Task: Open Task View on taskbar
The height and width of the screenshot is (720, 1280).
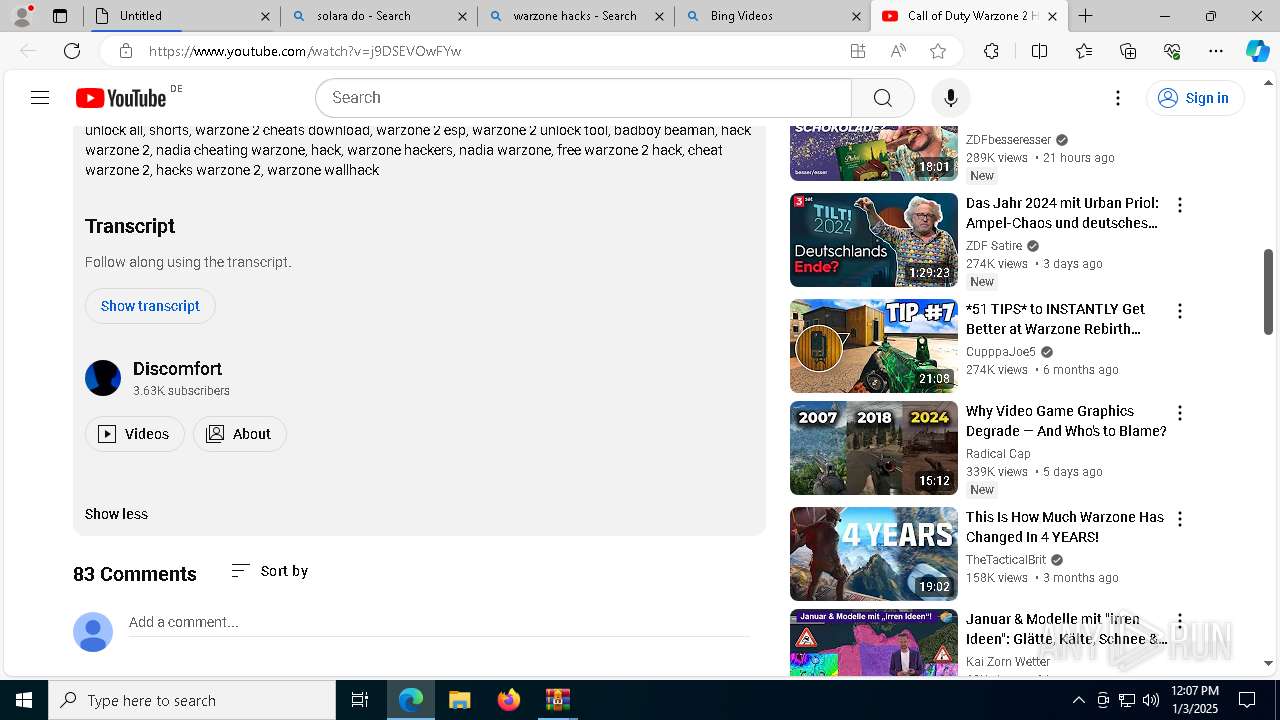Action: tap(360, 700)
